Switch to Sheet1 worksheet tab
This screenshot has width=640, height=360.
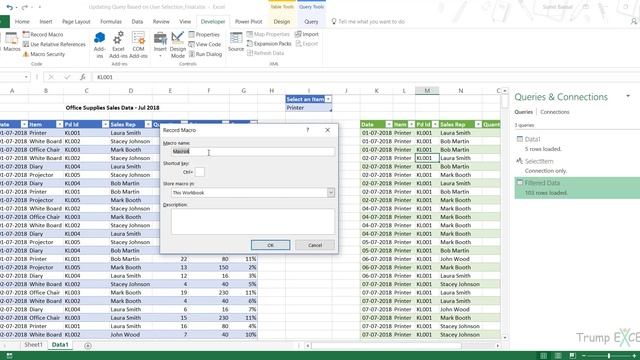33,345
